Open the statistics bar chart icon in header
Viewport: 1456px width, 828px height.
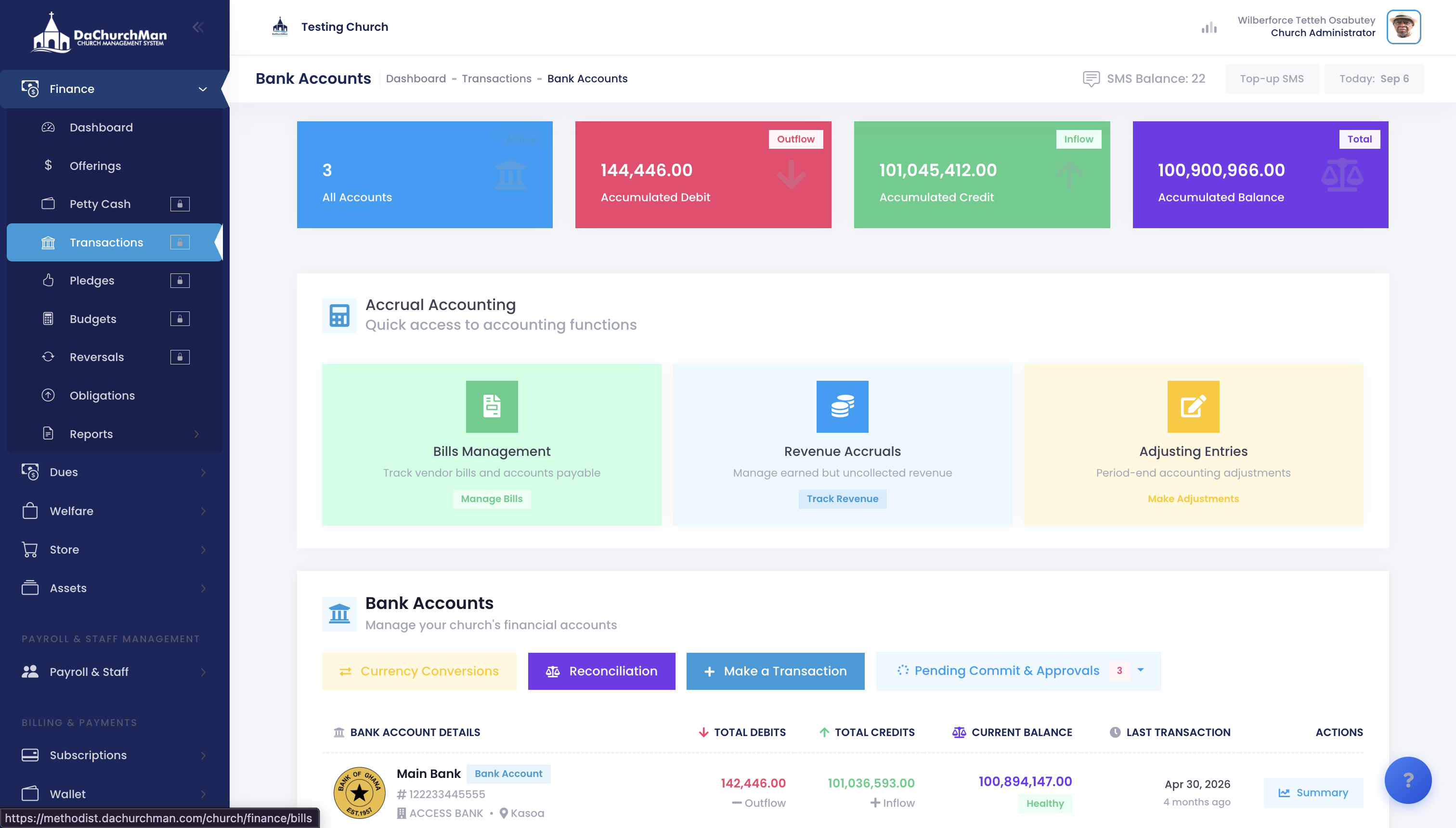tap(1209, 27)
